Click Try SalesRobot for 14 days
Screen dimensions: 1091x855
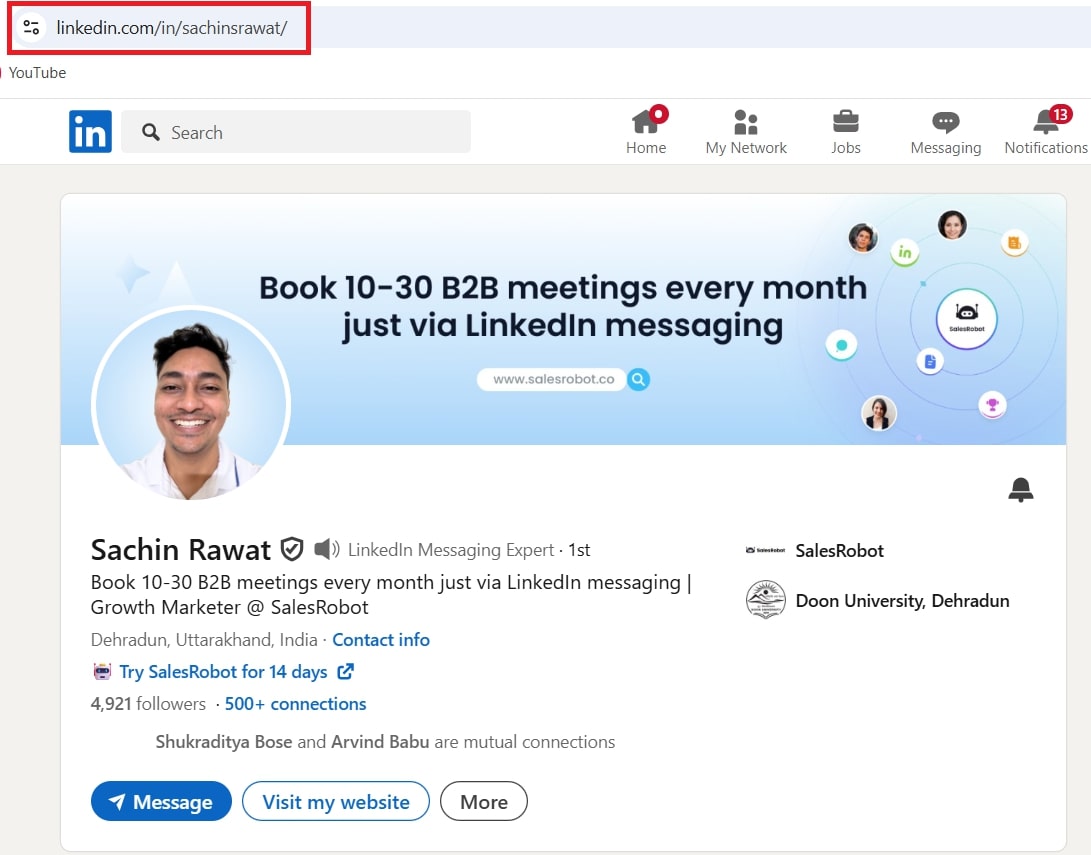pyautogui.click(x=222, y=671)
